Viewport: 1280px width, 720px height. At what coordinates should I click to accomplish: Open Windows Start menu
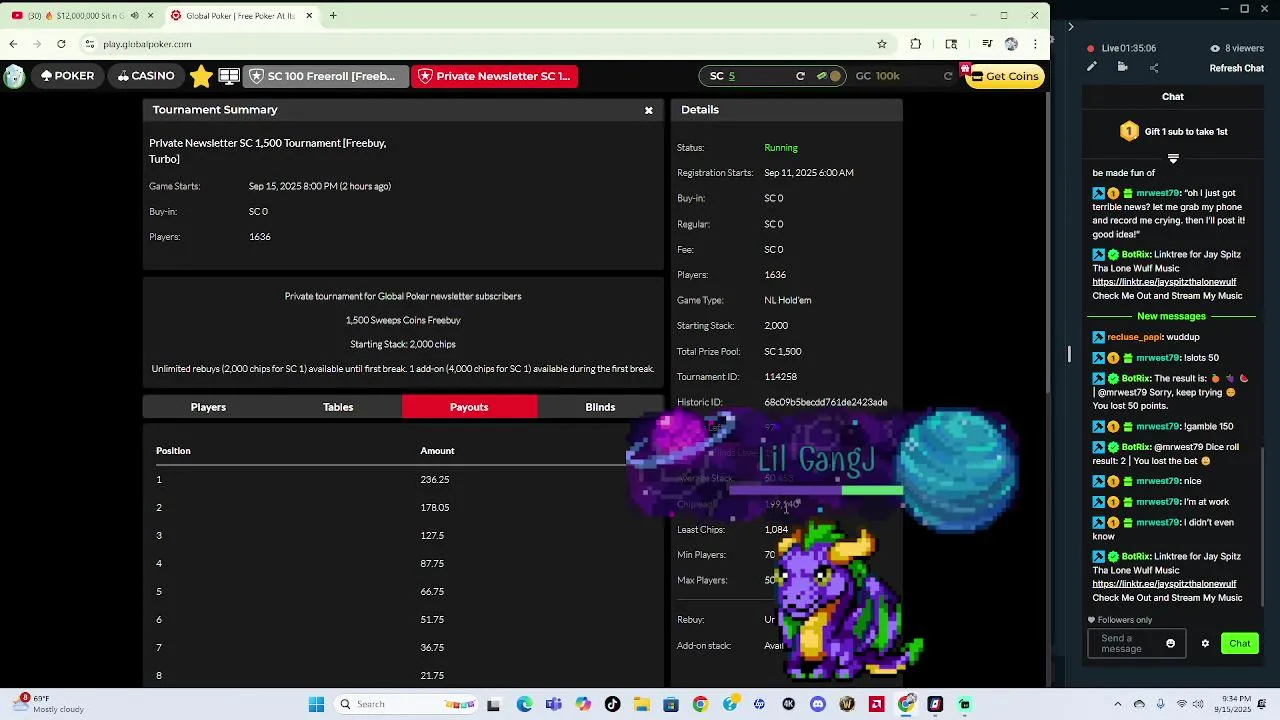coord(316,704)
